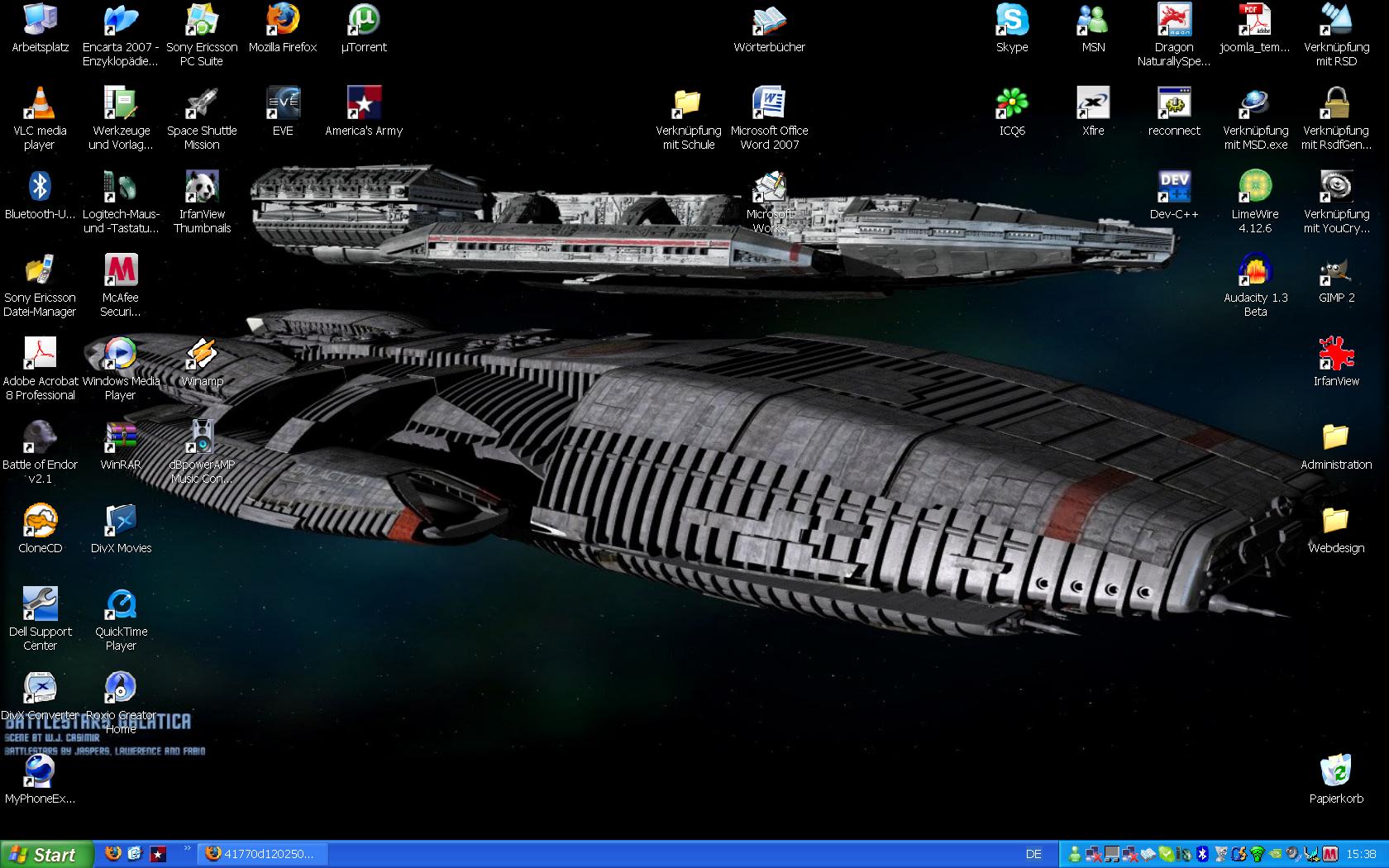This screenshot has height=868, width=1389.
Task: Open Audacity 1.3 Beta shortcut
Action: pyautogui.click(x=1255, y=271)
